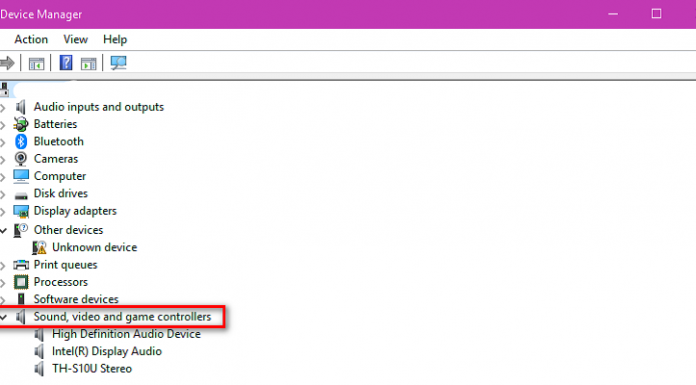696x385 pixels.
Task: Select Sound, video and game controllers label
Action: pos(122,317)
